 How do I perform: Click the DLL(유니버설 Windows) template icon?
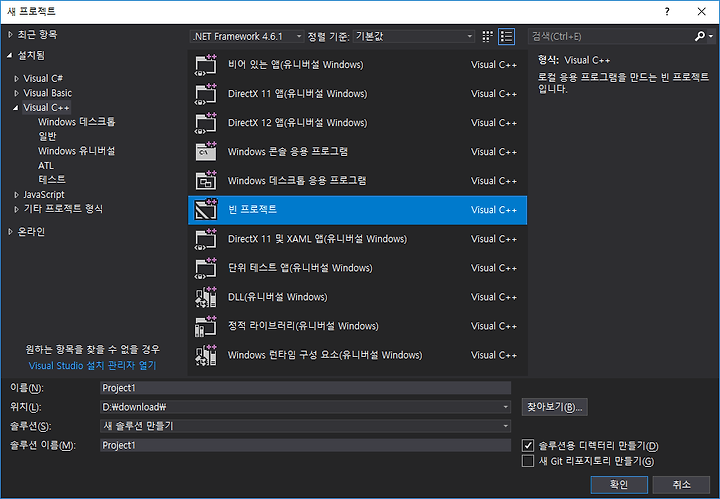pyautogui.click(x=205, y=297)
